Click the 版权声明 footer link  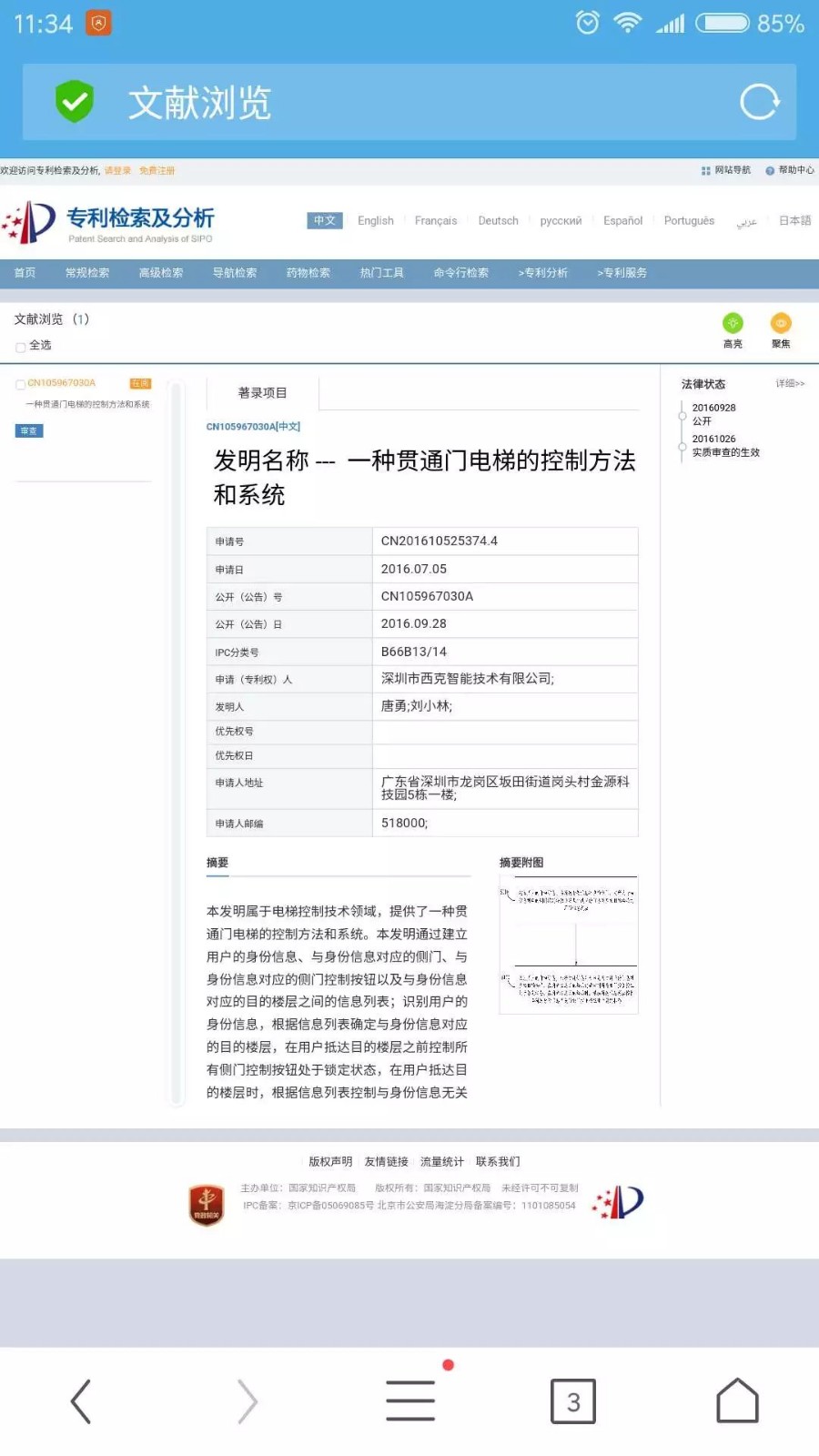(330, 1162)
